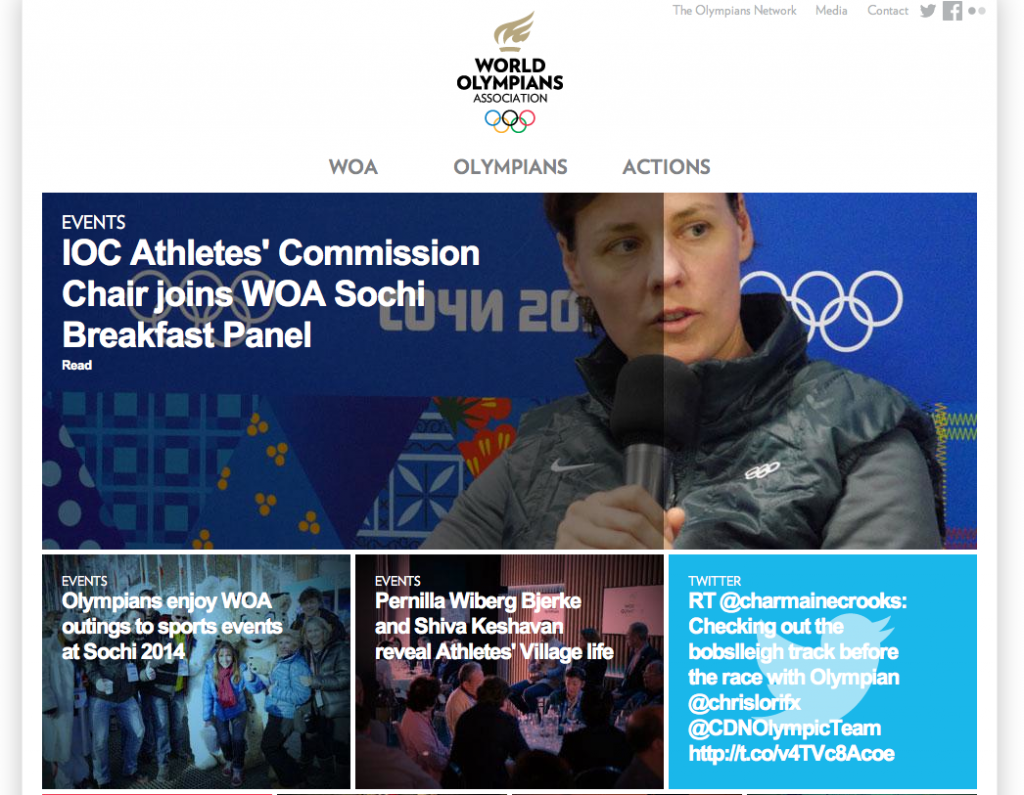Click the @chrislorifx mention in tweet
The image size is (1024, 795).
point(744,703)
